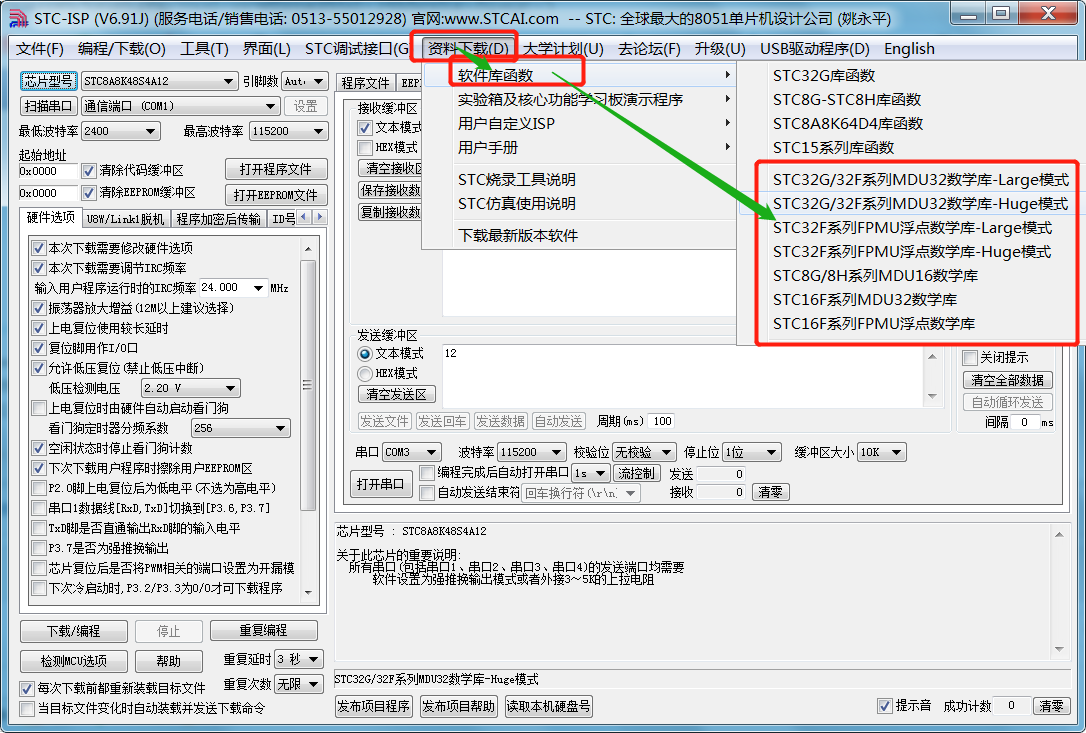The image size is (1086, 733).
Task: Select STC32G库函数 from submenu
Action: click(x=824, y=76)
